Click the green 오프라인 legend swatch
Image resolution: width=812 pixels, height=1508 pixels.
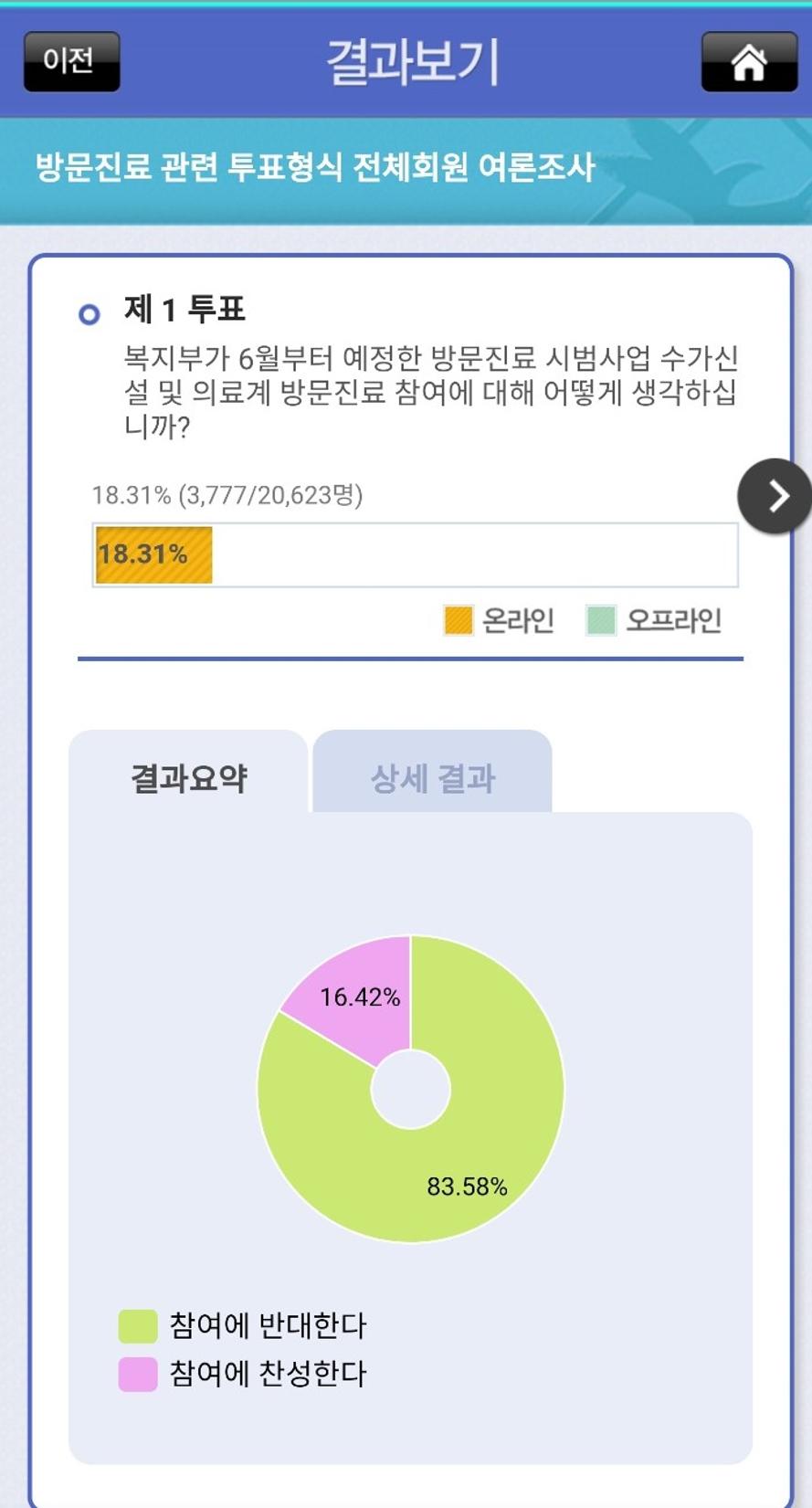601,620
